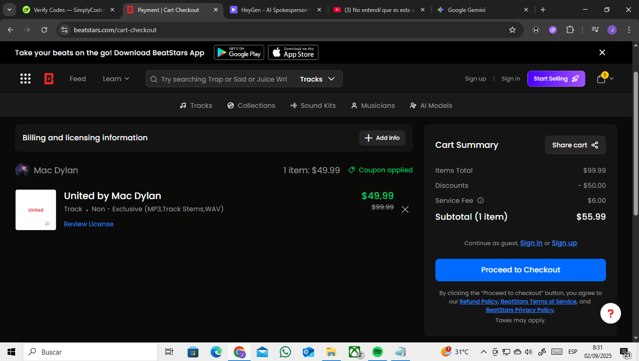Open Spotify from the taskbar

[377, 352]
